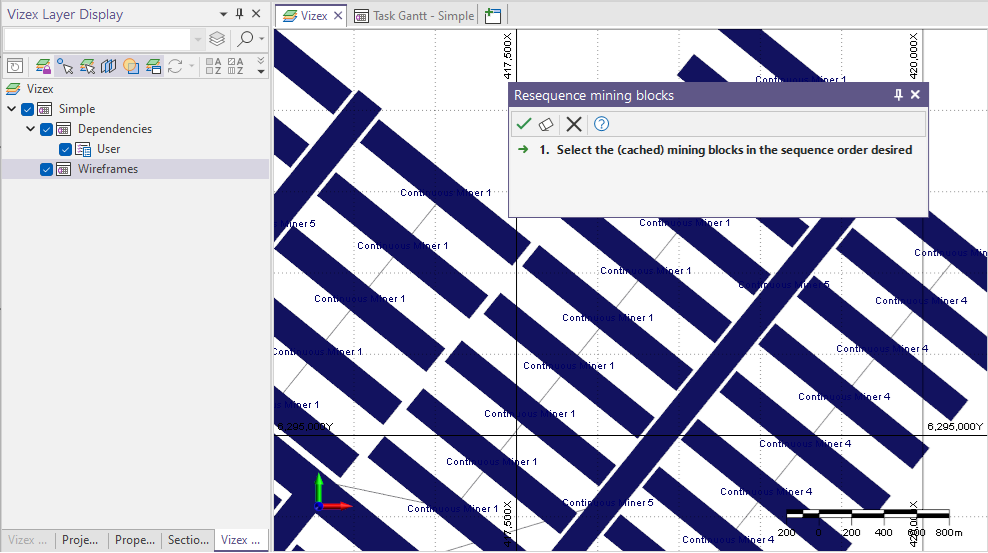988x553 pixels.
Task: Accept the resequence with green checkmark
Action: tap(524, 124)
